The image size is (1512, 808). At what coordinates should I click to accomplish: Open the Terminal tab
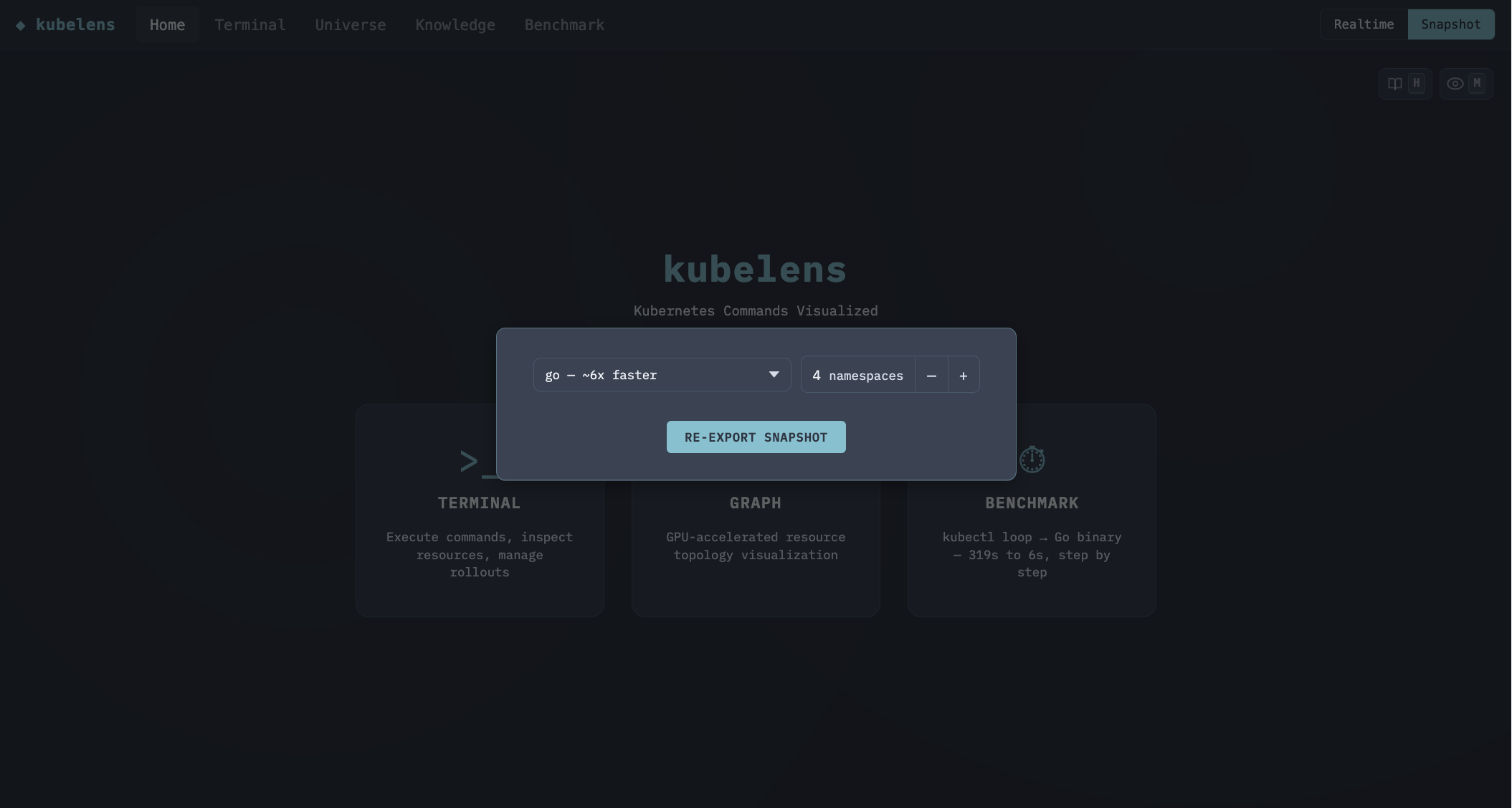point(249,25)
